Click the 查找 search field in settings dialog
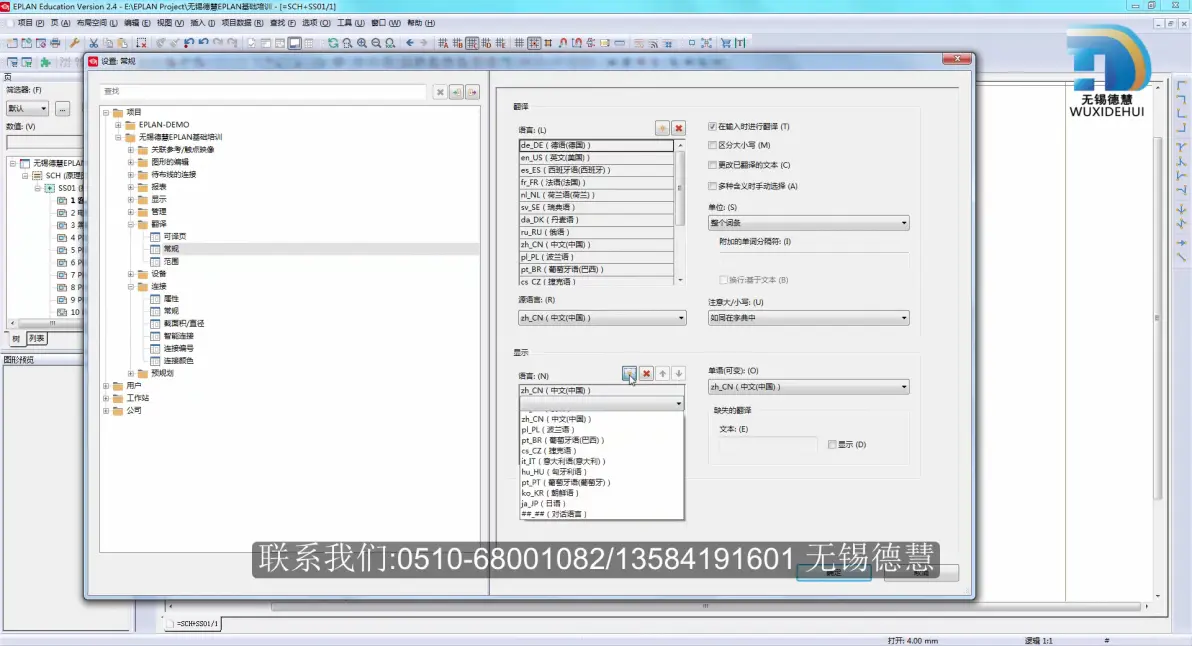Screen dimensions: 1192x646 pyautogui.click(x=262, y=91)
